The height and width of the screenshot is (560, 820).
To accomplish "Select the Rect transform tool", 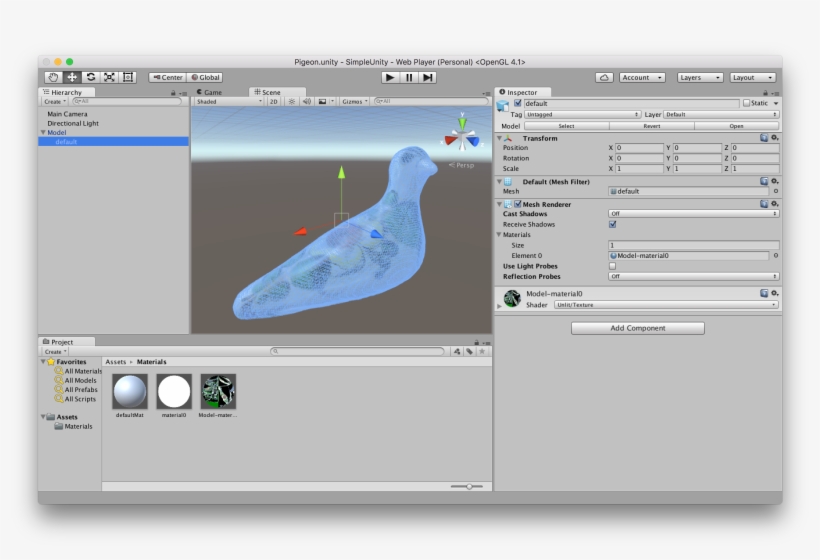I will 128,77.
